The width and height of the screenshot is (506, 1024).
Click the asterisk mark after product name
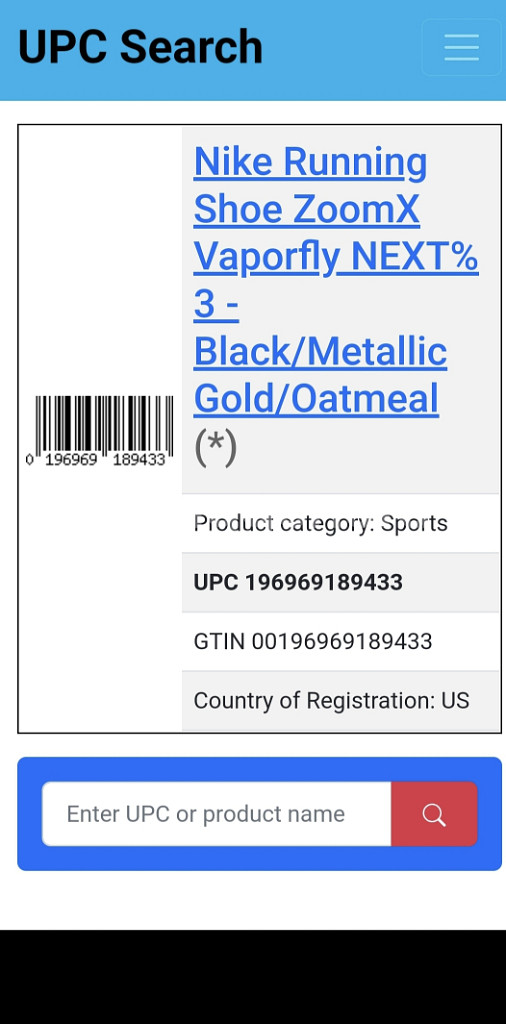pos(215,447)
